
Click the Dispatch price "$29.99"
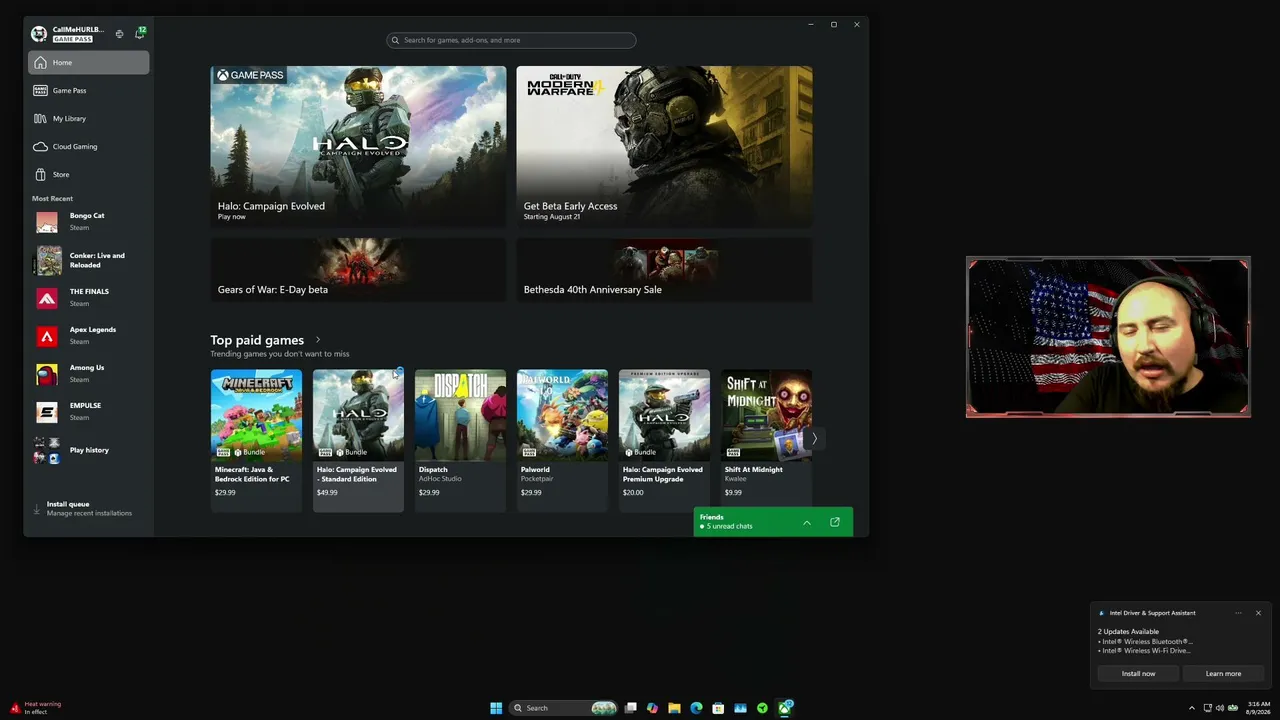(429, 493)
